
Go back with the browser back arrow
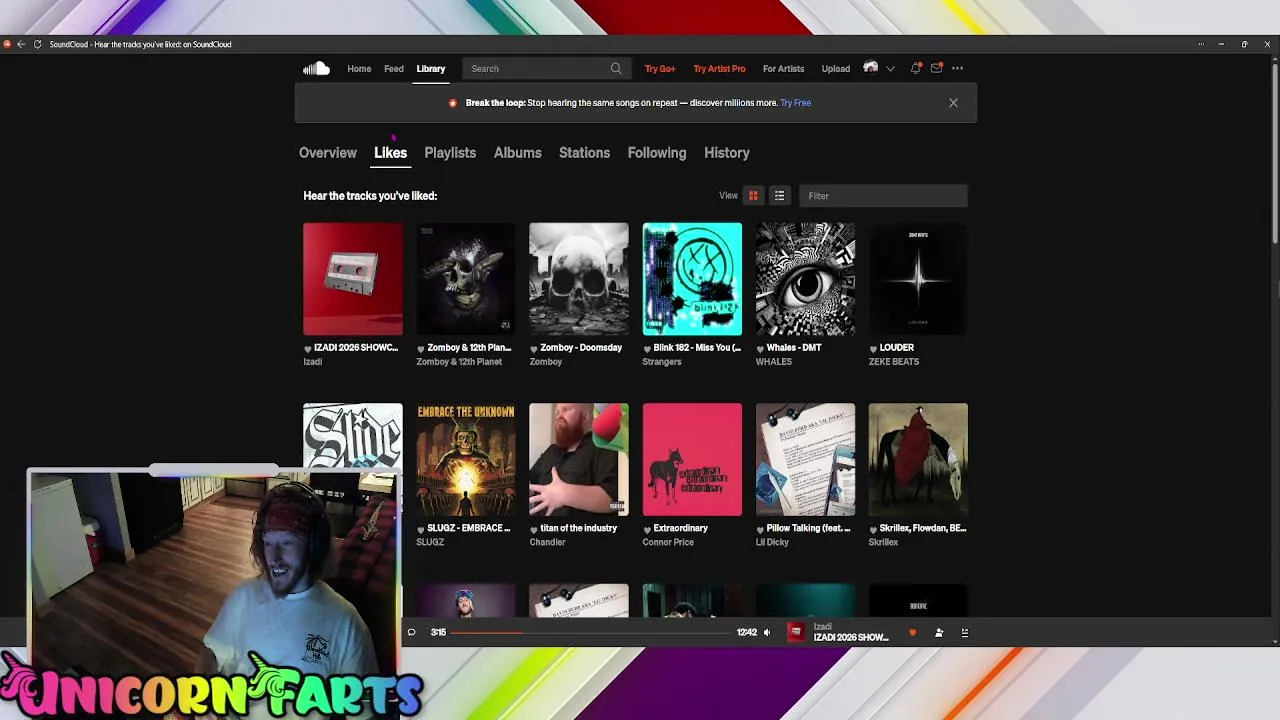click(x=21, y=44)
